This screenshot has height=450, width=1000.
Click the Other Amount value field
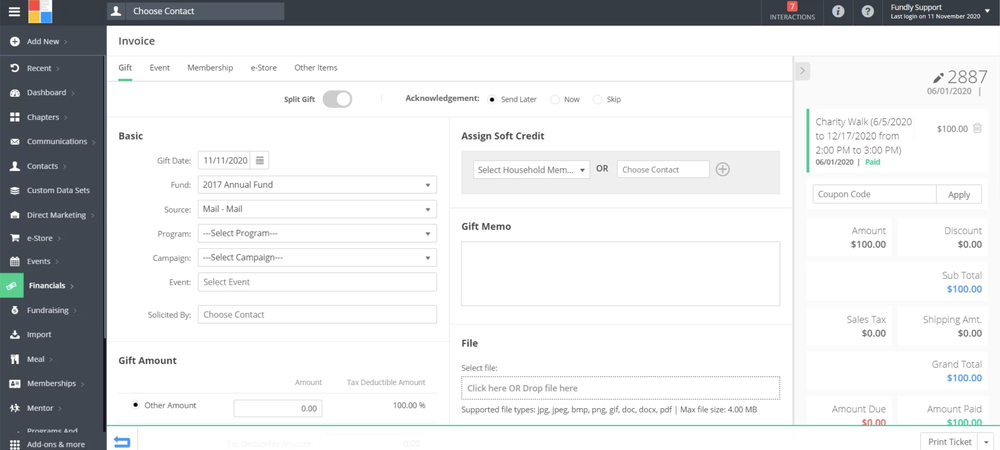click(x=277, y=409)
